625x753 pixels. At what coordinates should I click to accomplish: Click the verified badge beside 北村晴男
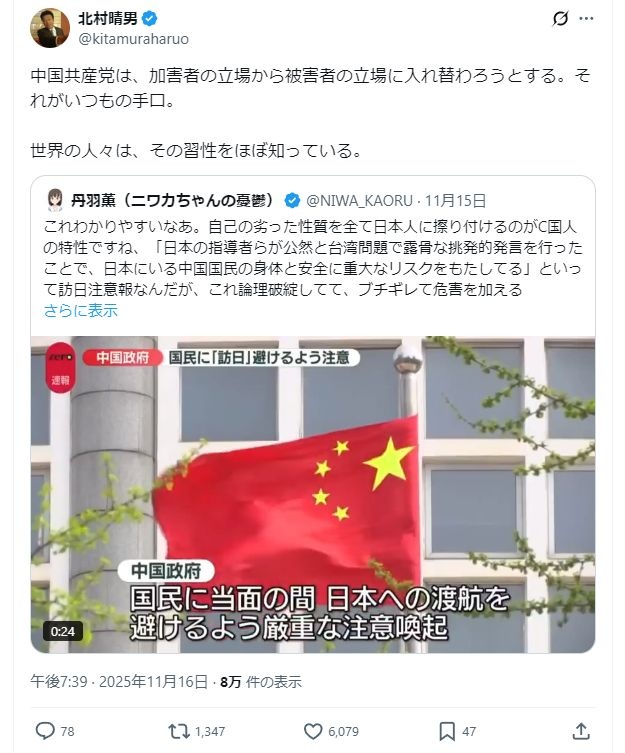click(x=149, y=19)
